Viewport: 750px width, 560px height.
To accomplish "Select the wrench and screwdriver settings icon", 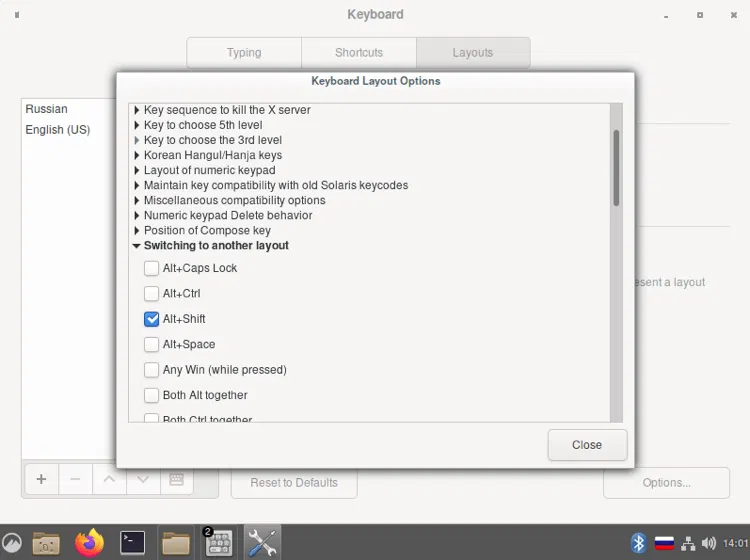I will (x=262, y=543).
